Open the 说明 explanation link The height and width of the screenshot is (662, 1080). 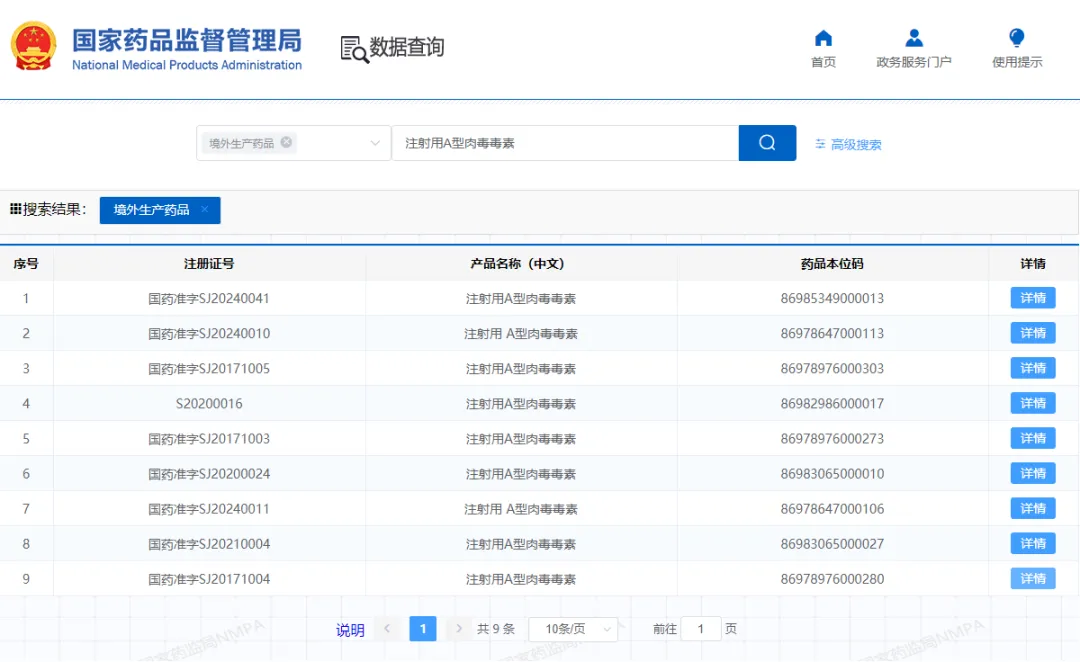[350, 628]
